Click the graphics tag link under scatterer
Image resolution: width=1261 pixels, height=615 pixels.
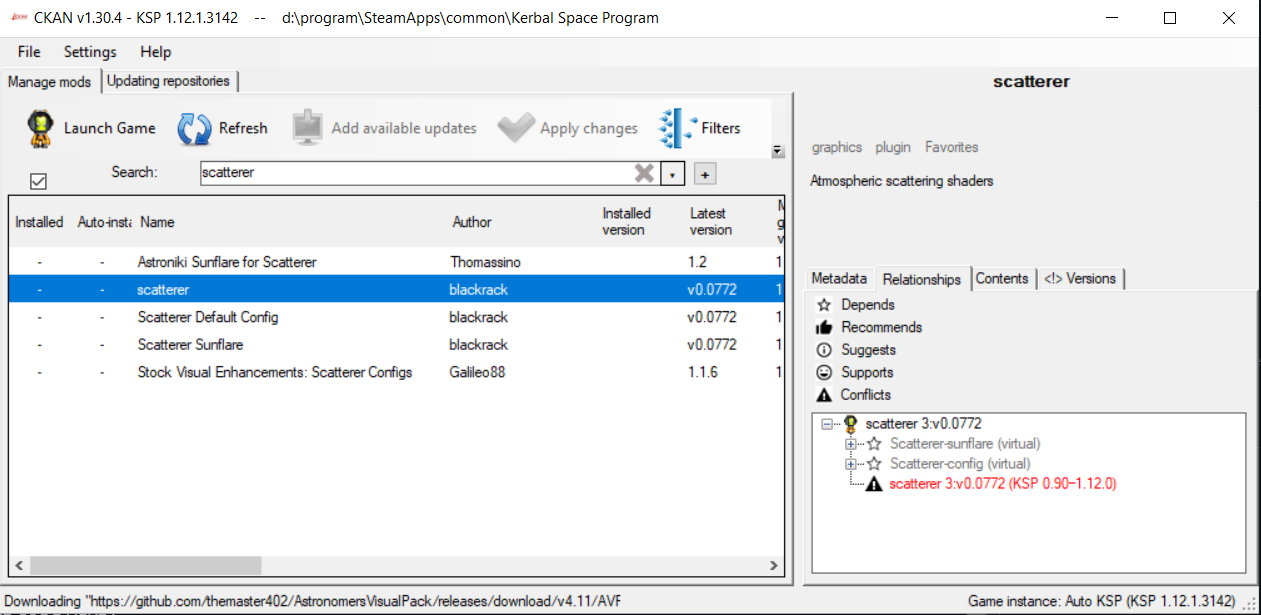[x=836, y=147]
